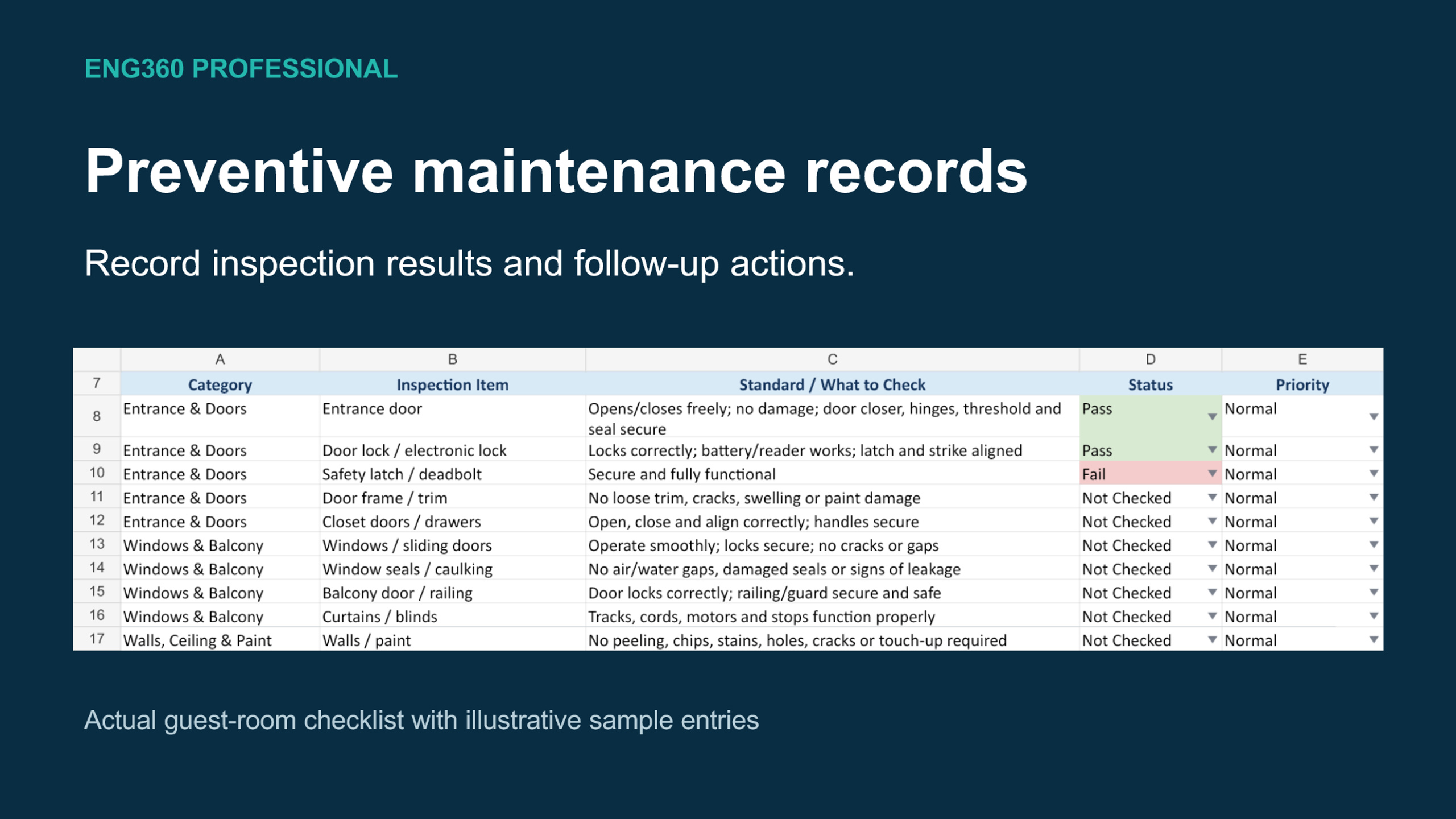Click the Standard / What to Check header
Screen dimensions: 1456x819
833,384
